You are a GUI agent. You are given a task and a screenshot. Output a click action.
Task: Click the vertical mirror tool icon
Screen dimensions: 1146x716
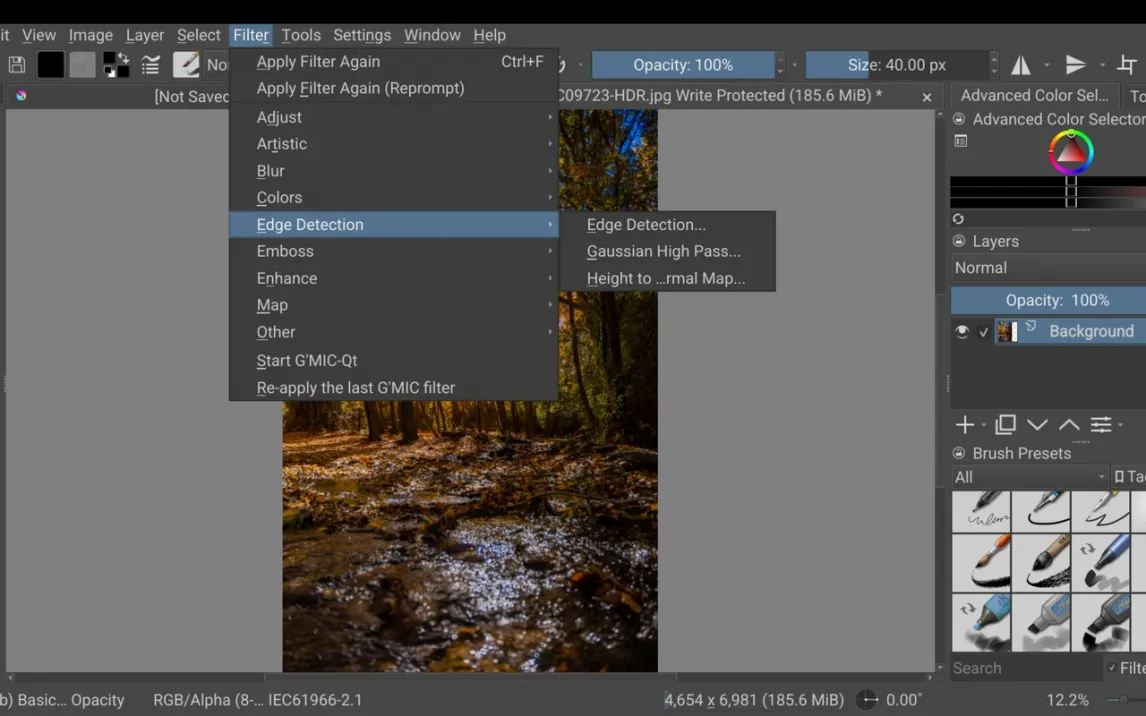(1075, 65)
